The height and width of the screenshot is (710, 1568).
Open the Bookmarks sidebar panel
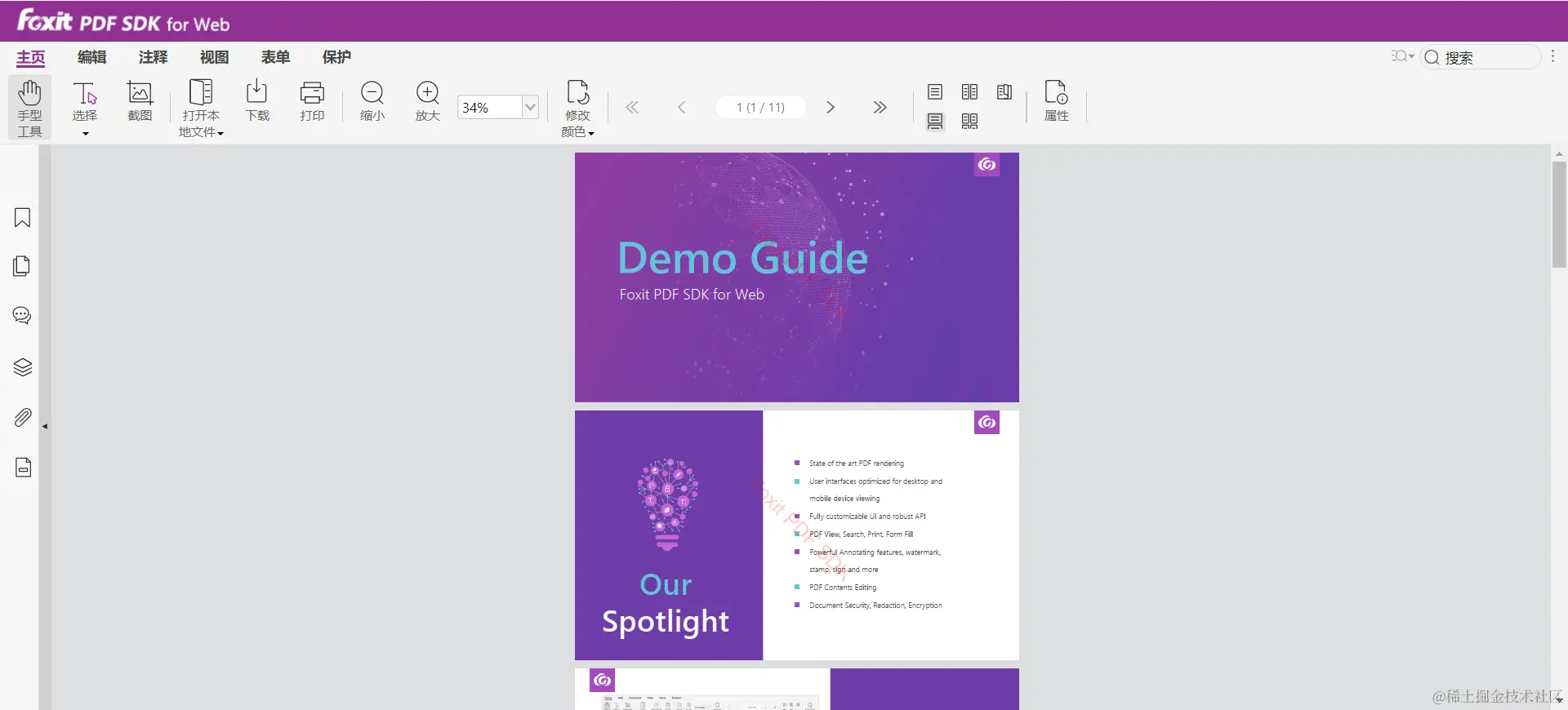pos(23,218)
